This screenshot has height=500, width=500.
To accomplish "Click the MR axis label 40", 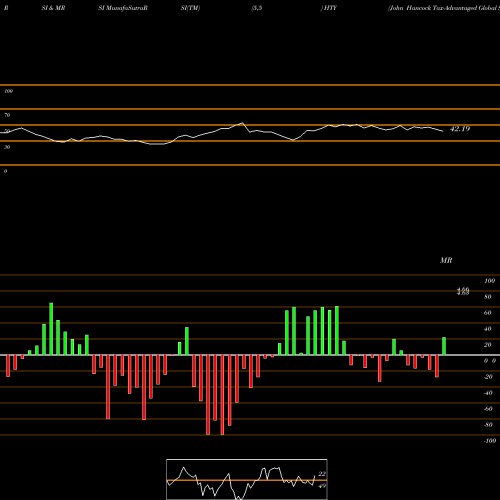I will tap(488, 329).
